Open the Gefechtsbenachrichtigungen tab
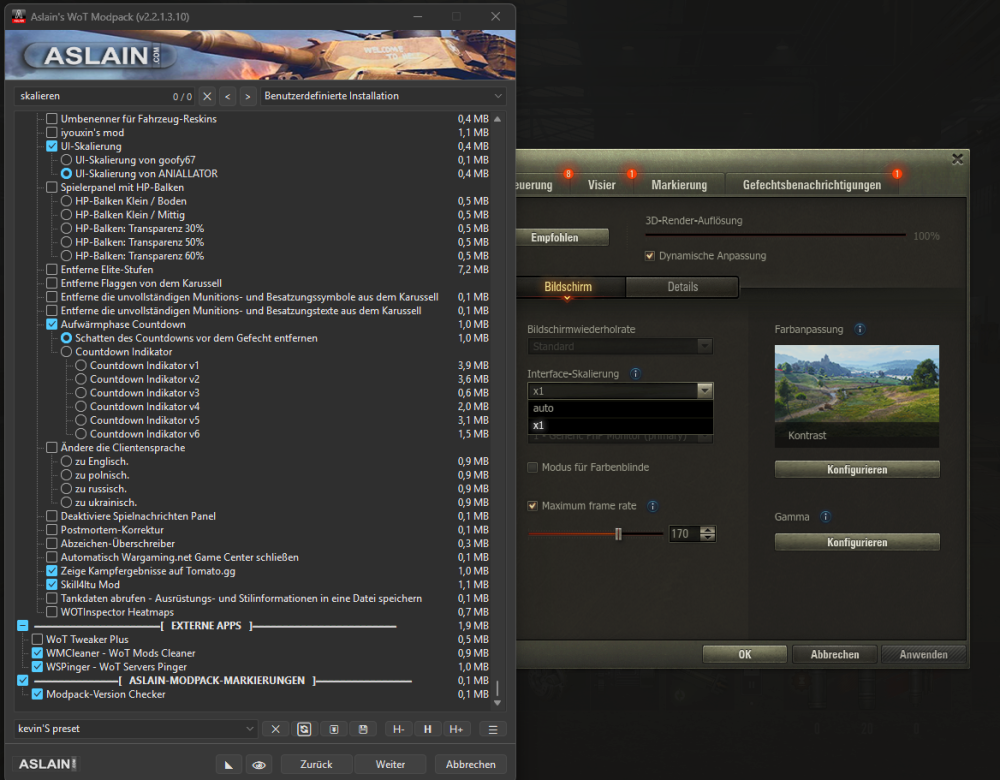The height and width of the screenshot is (780, 1000). coord(812,185)
